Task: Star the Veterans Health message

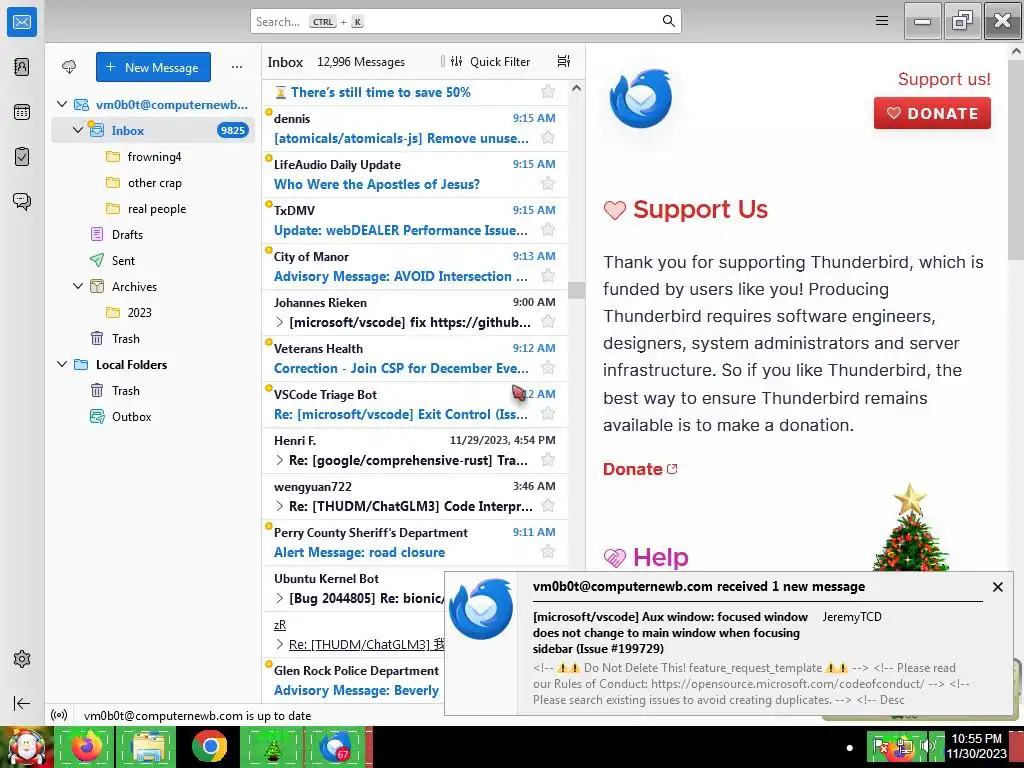Action: 548,368
